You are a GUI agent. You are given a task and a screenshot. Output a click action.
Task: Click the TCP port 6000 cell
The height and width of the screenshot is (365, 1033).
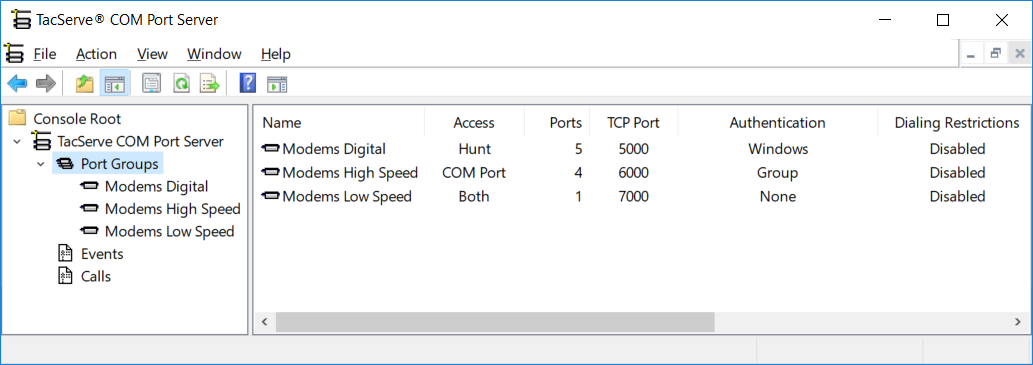[633, 173]
